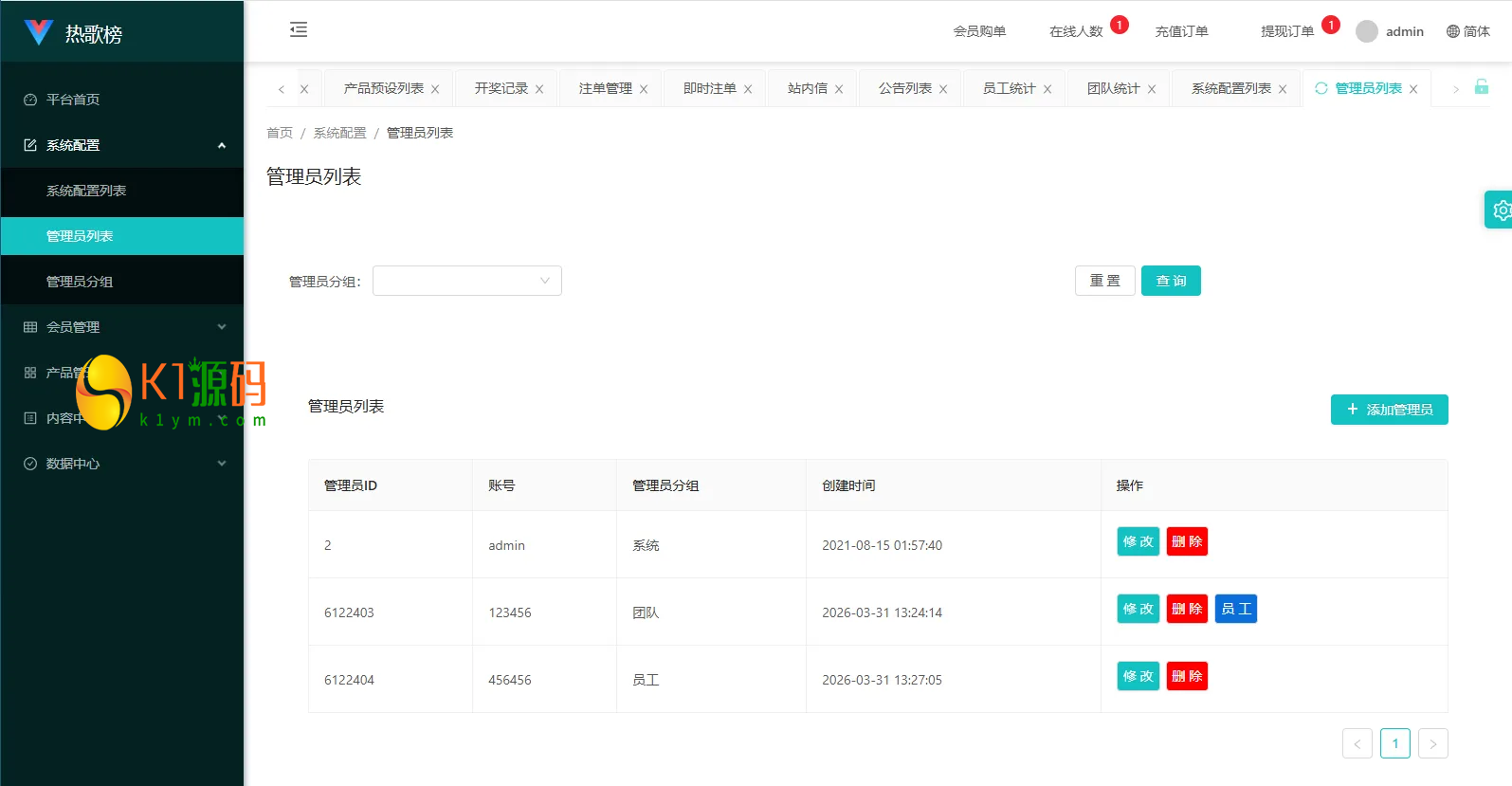The height and width of the screenshot is (786, 1512).
Task: Click the admin avatar icon
Action: tap(1367, 31)
